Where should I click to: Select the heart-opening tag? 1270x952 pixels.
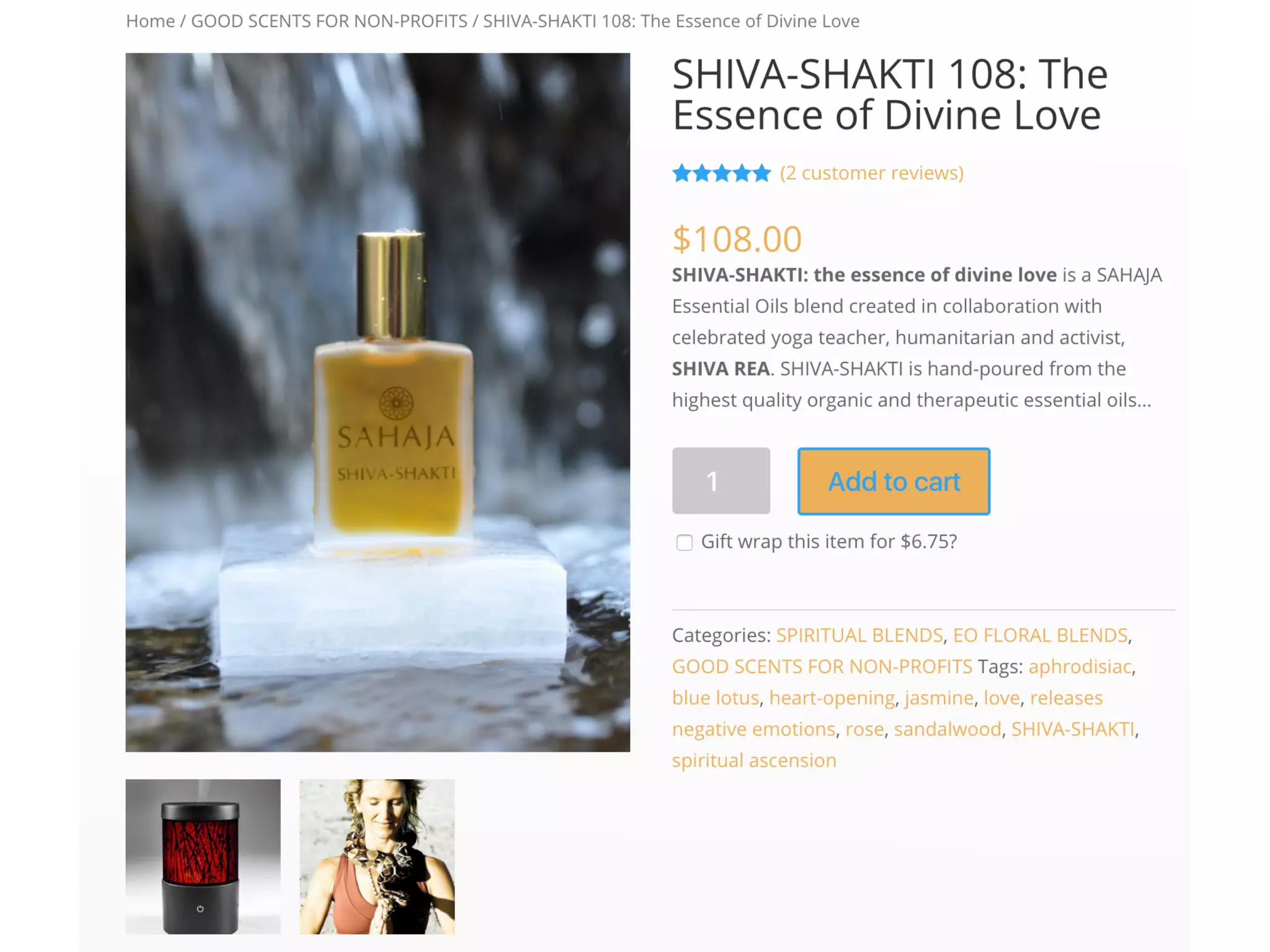pos(832,698)
